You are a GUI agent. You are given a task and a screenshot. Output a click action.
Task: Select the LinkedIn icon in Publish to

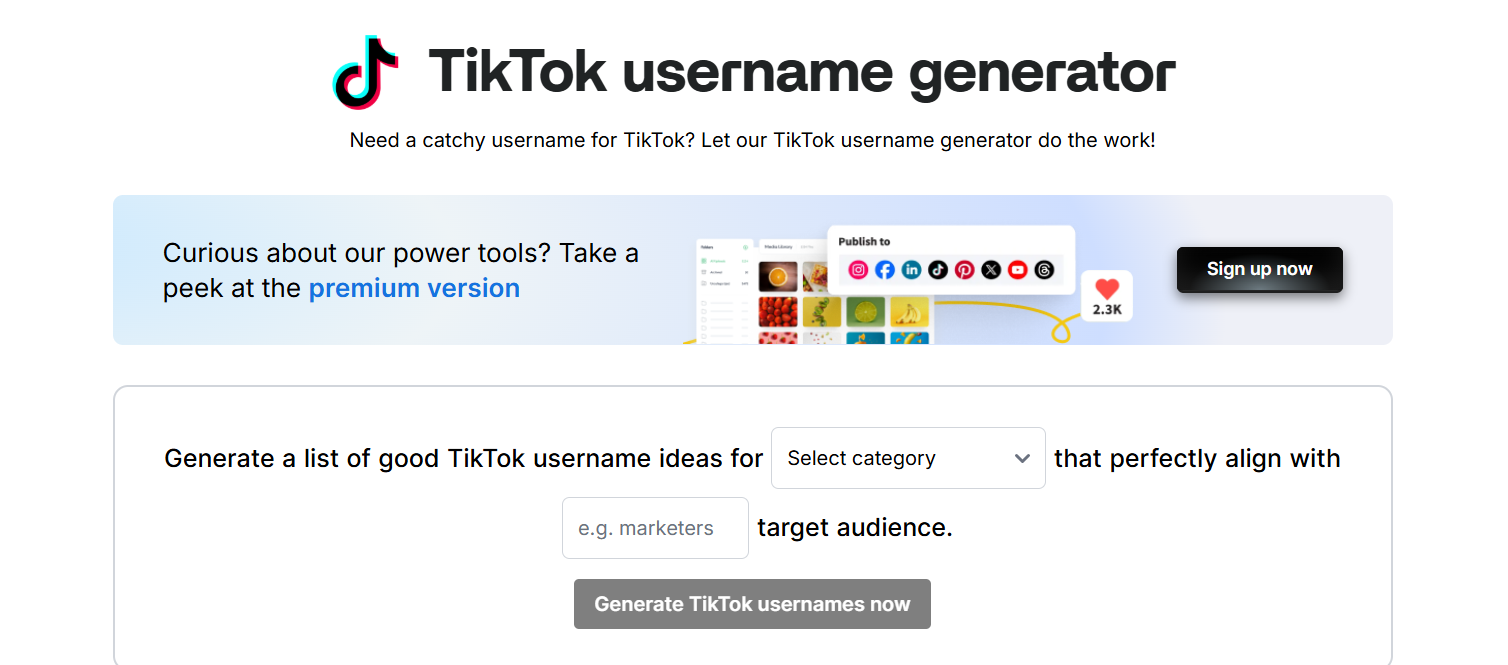tap(911, 270)
